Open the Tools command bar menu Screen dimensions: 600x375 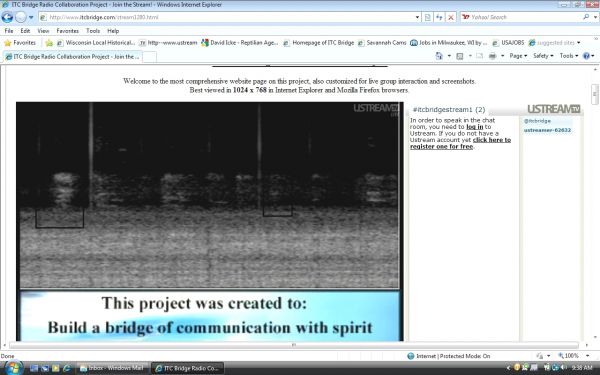[569, 56]
